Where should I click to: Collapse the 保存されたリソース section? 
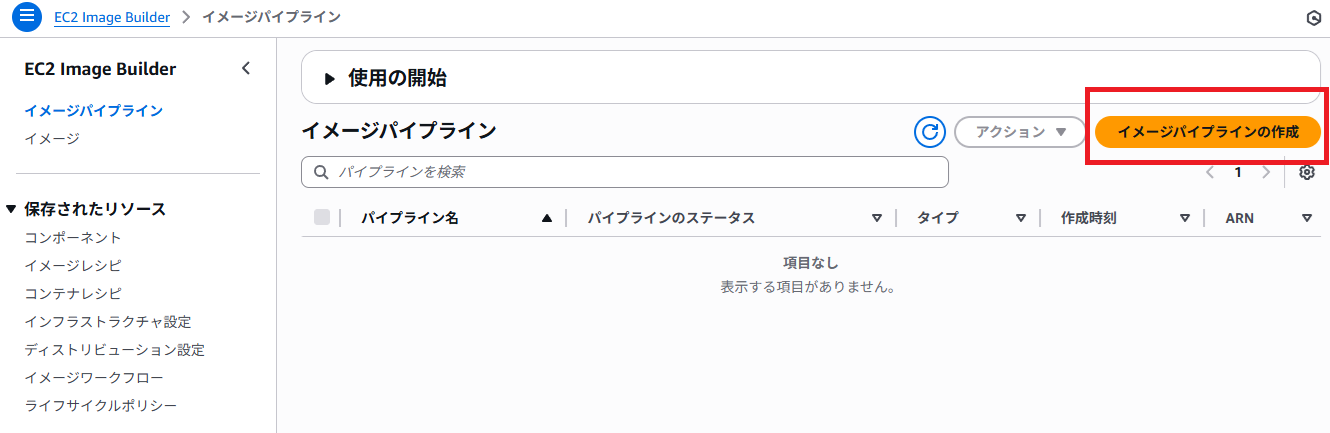(x=11, y=209)
